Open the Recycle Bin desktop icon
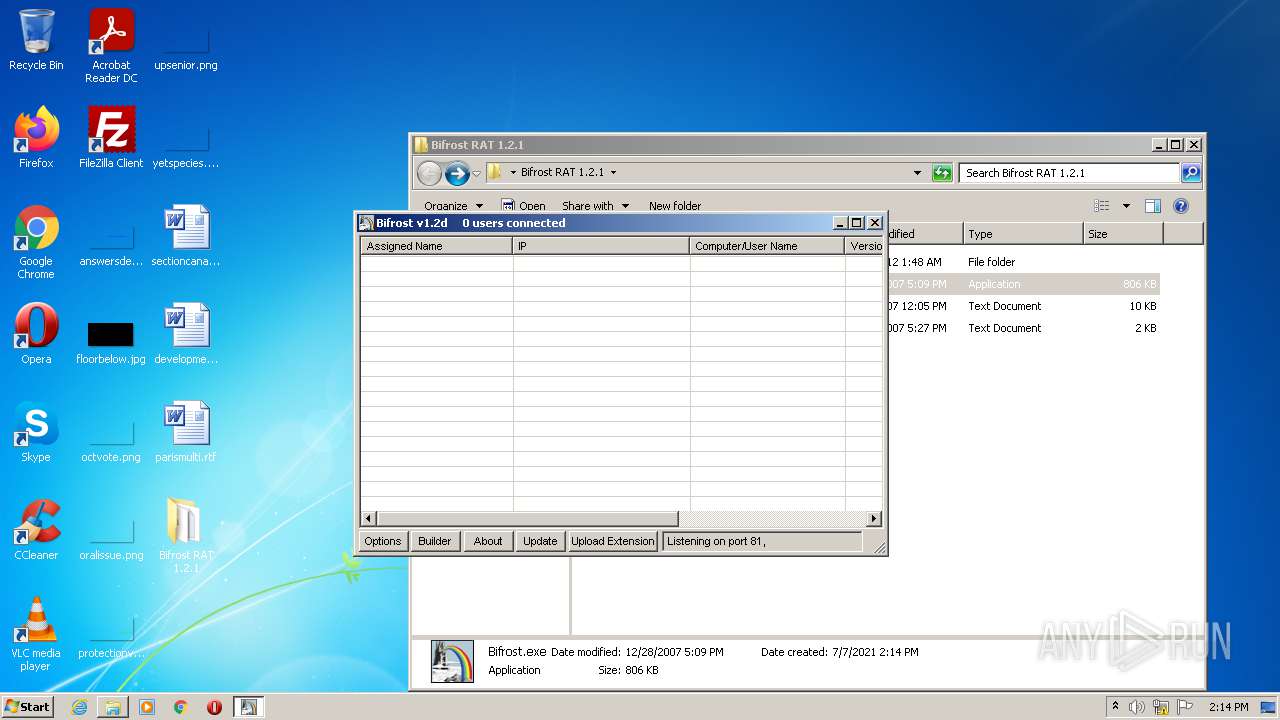 [36, 40]
